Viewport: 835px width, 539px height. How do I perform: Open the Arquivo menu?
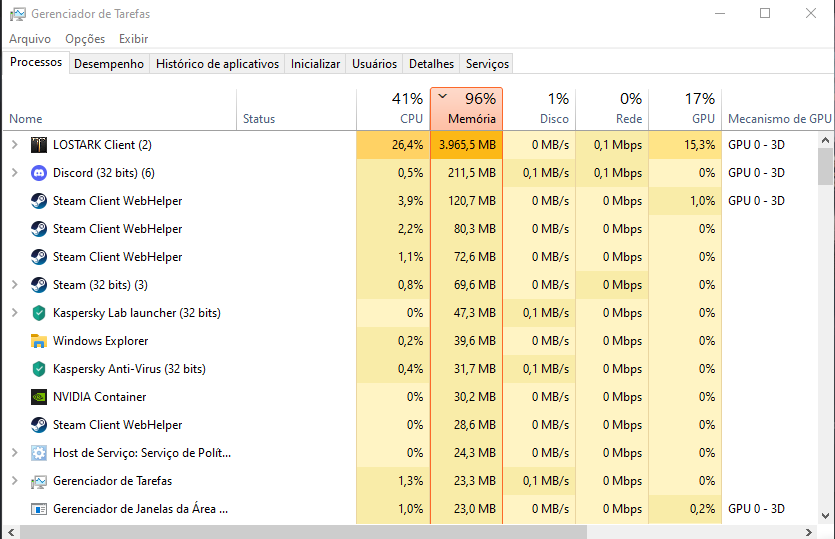tap(30, 39)
